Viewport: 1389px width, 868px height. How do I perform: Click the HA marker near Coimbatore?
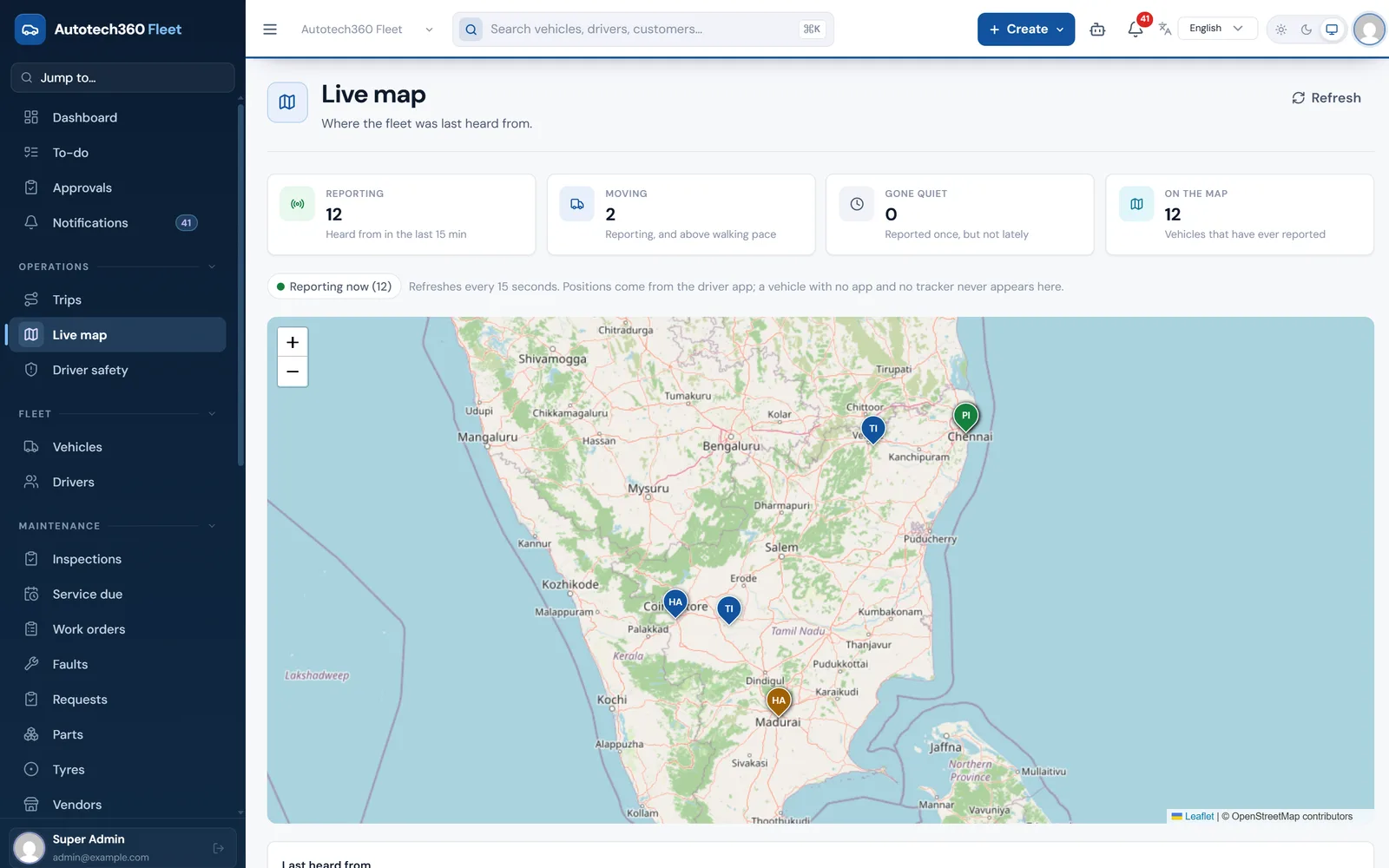tap(675, 603)
